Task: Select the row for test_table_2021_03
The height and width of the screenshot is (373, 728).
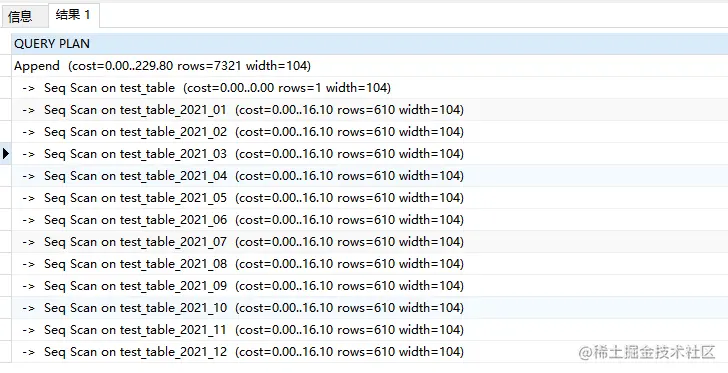Action: pyautogui.click(x=370, y=153)
